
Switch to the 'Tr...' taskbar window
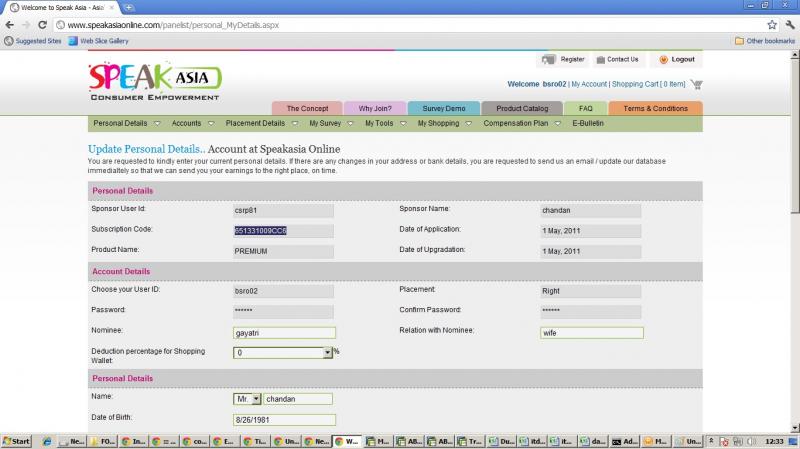(x=469, y=441)
